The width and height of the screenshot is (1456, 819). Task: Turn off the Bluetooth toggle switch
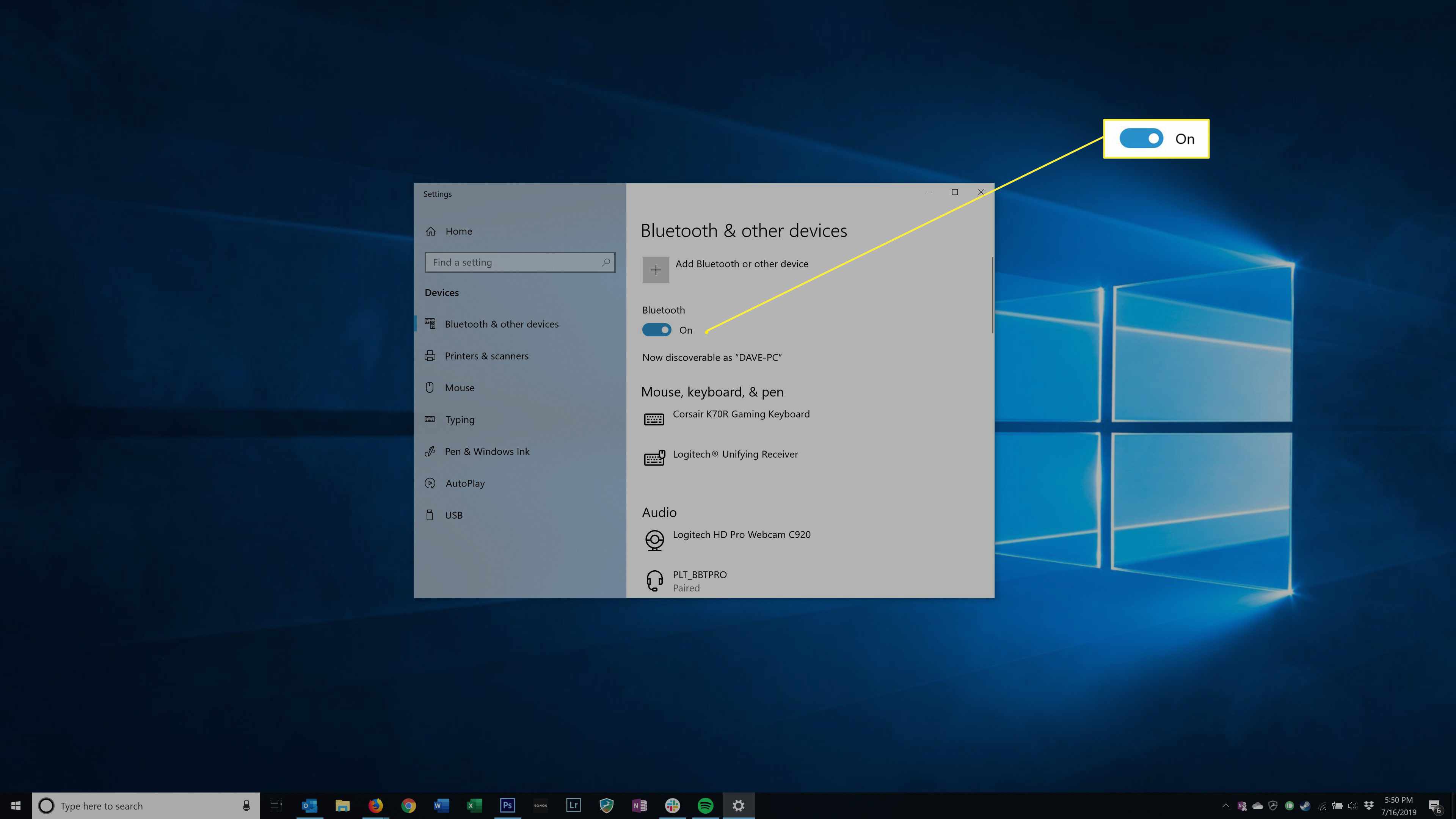[657, 330]
